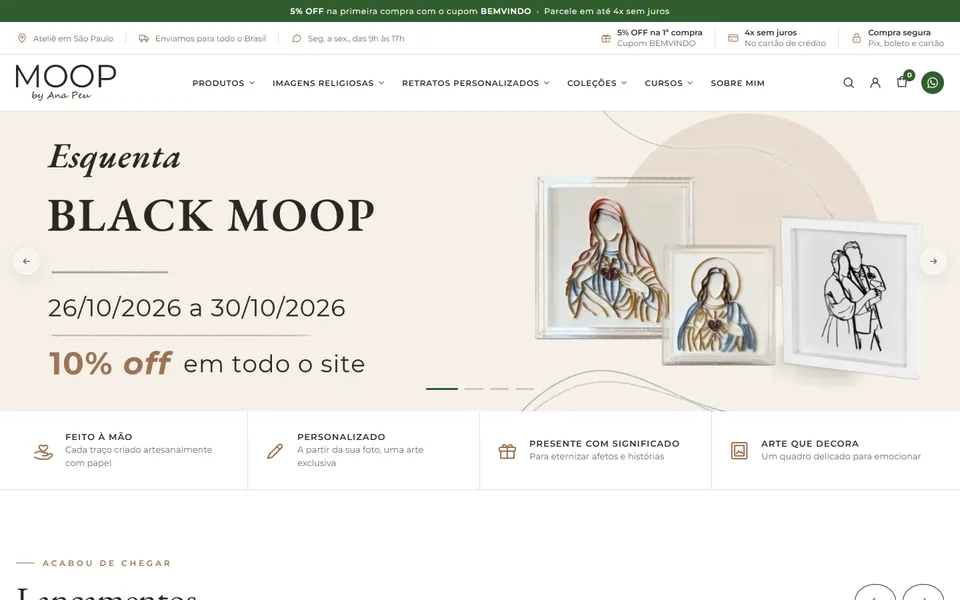Select the third carousel indicator dash
960x600 pixels.
click(499, 389)
